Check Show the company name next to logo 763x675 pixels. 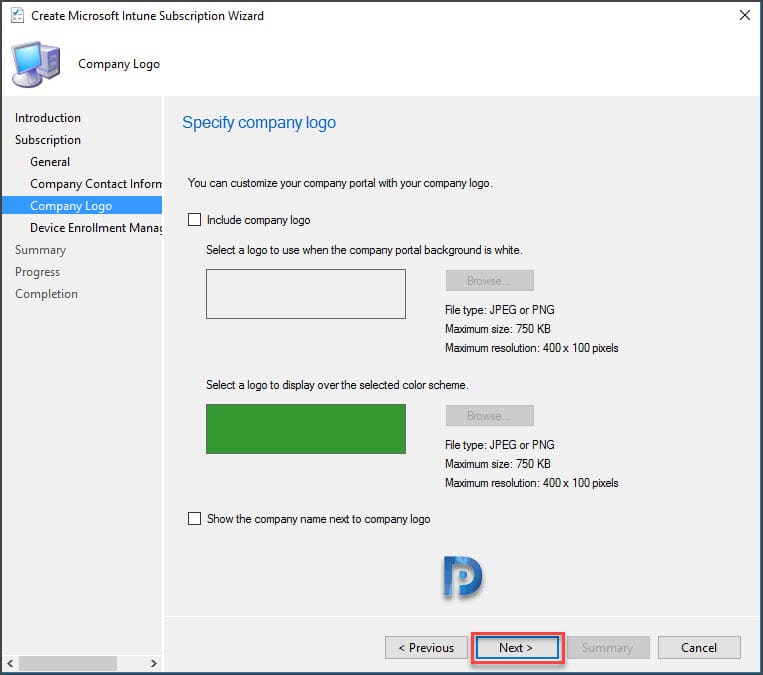[194, 519]
